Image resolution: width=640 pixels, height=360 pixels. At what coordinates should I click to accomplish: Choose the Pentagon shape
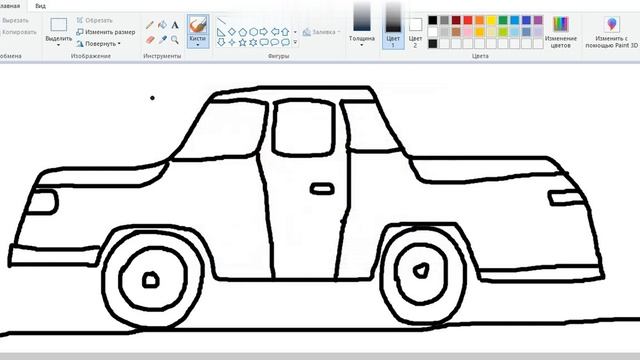tap(242, 32)
